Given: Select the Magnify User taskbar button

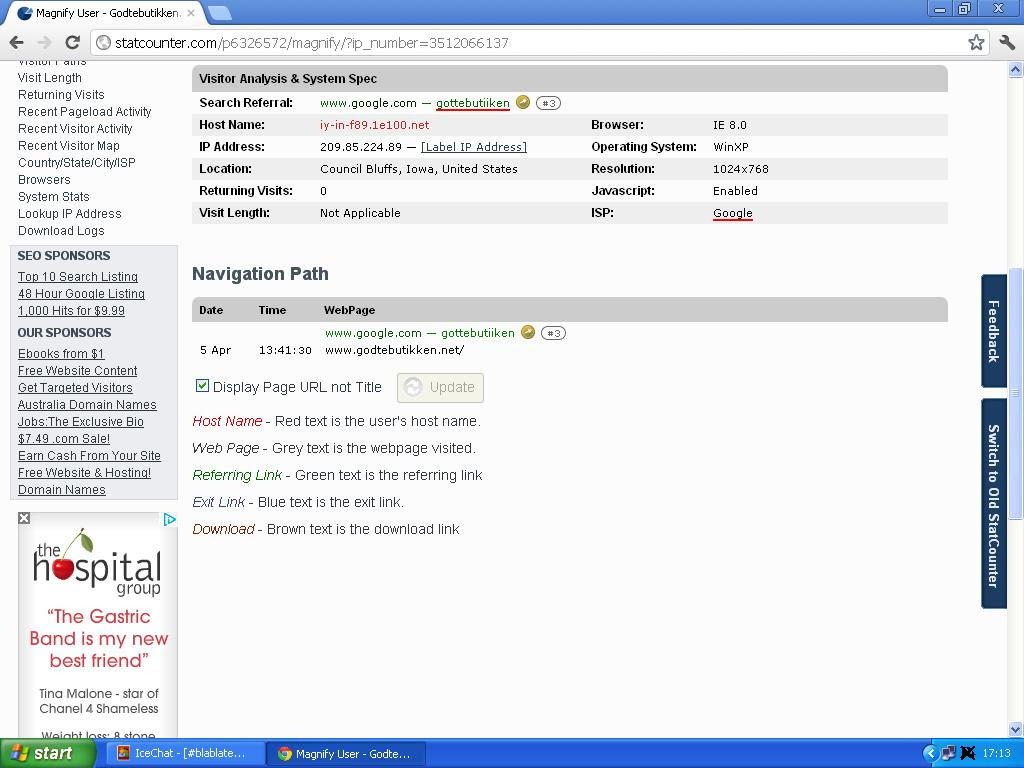Looking at the screenshot, I should click(346, 754).
